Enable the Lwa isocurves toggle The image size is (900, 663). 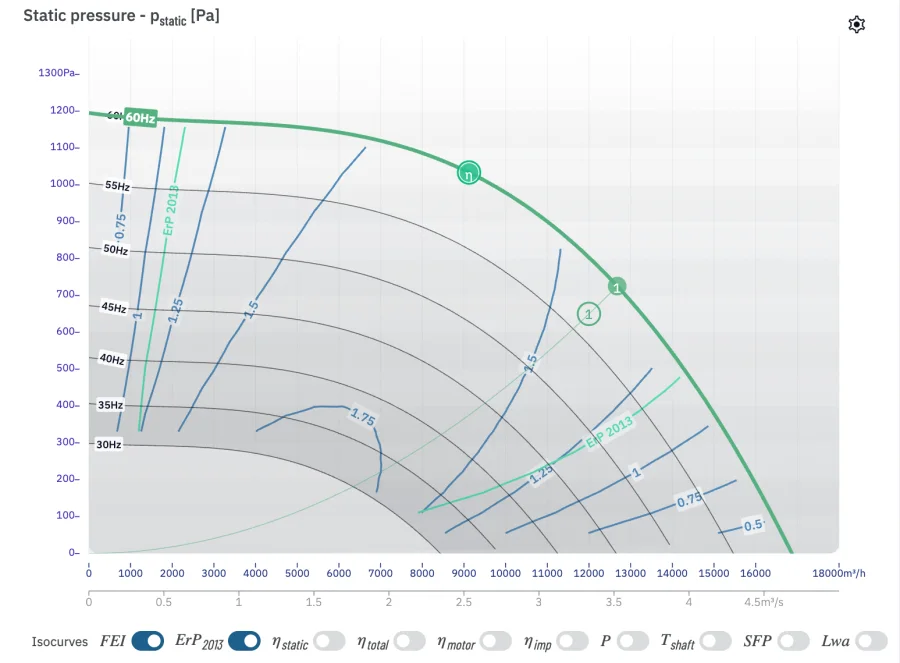tap(871, 641)
